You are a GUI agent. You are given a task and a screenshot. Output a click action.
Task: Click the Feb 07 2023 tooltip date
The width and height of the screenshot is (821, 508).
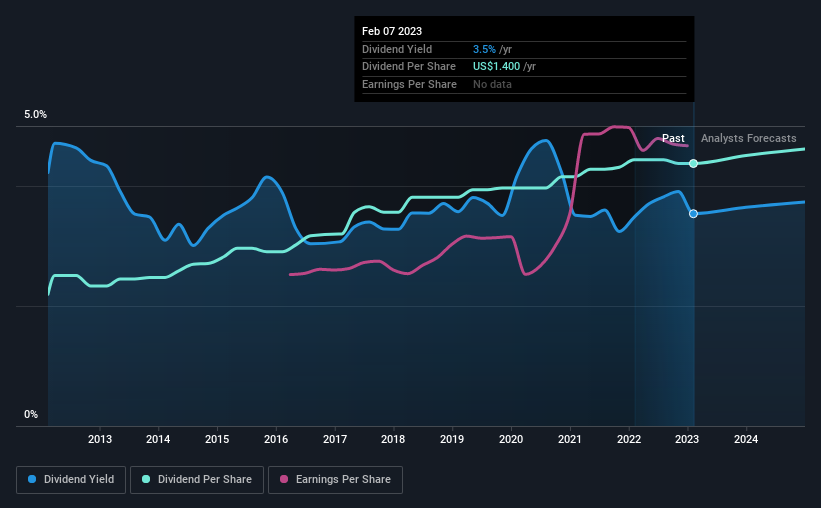coord(392,31)
